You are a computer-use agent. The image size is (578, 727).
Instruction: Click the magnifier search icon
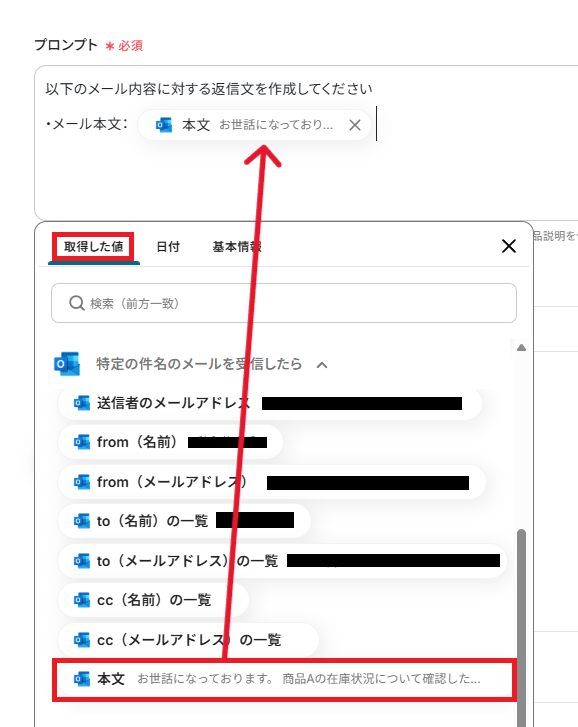pos(76,303)
